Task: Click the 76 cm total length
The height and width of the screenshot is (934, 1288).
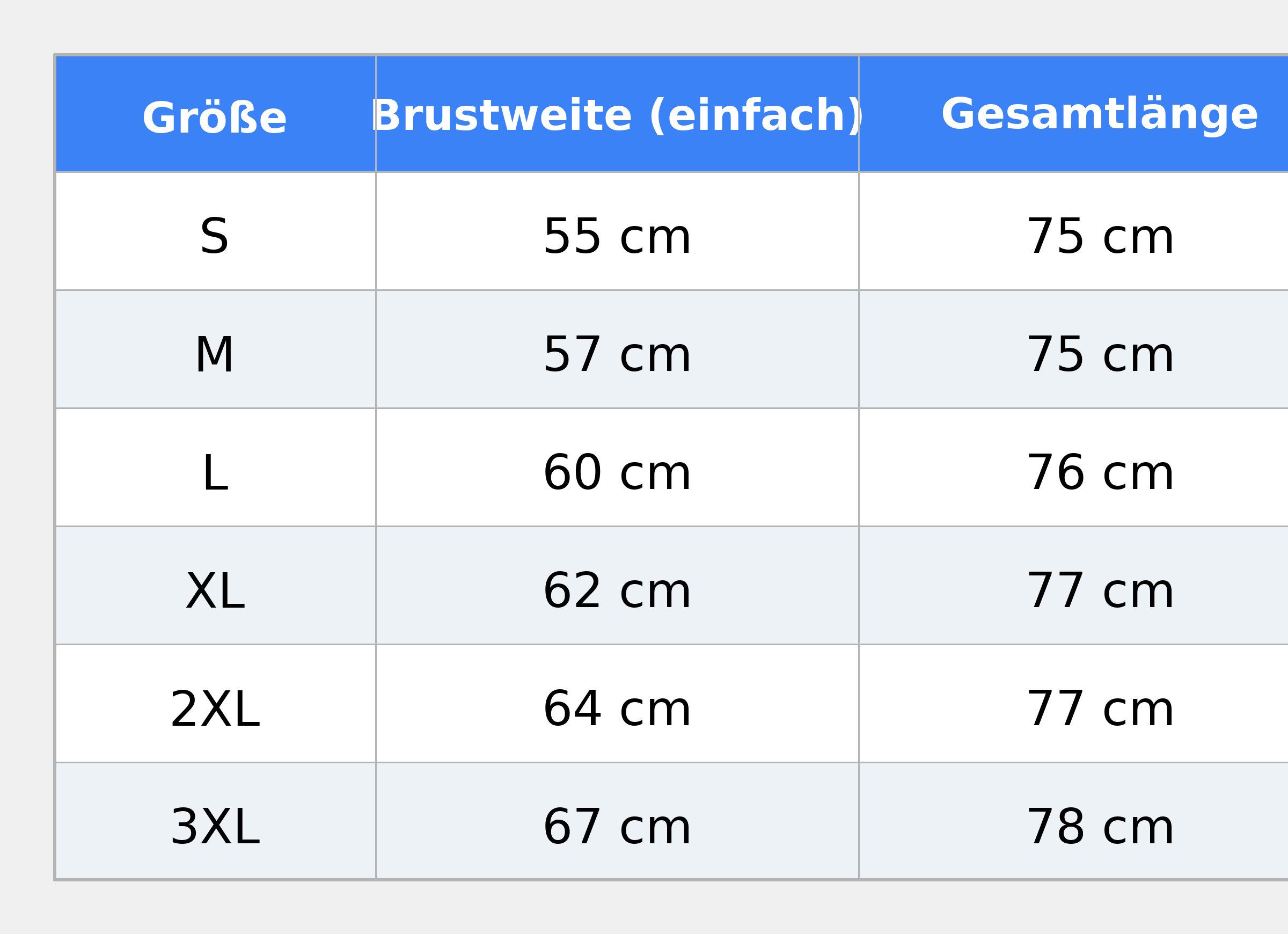Action: point(1100,473)
